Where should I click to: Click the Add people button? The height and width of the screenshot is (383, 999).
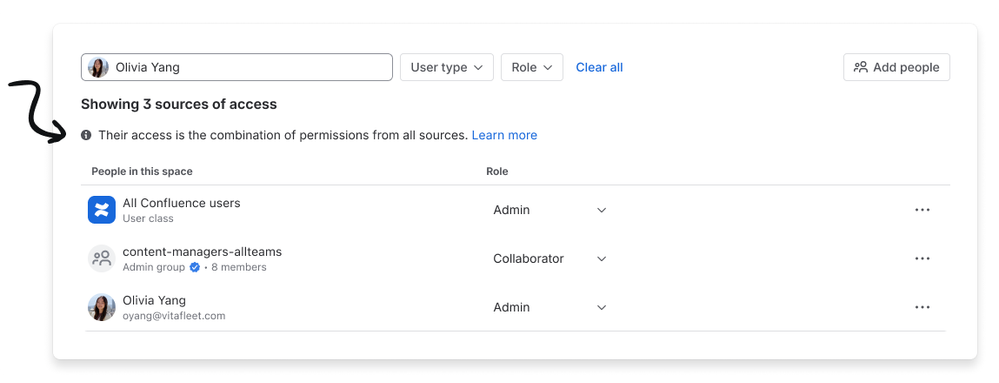pyautogui.click(x=896, y=68)
